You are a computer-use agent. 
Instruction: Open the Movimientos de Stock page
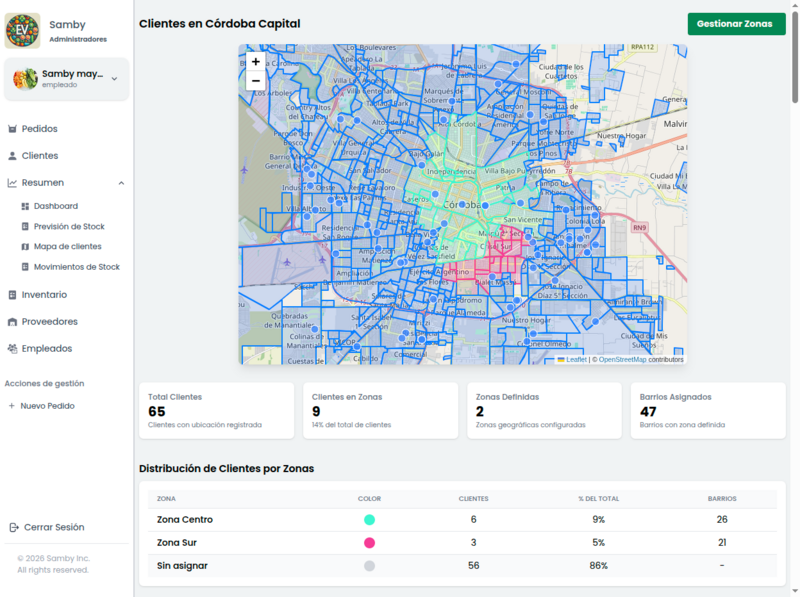coord(75,267)
